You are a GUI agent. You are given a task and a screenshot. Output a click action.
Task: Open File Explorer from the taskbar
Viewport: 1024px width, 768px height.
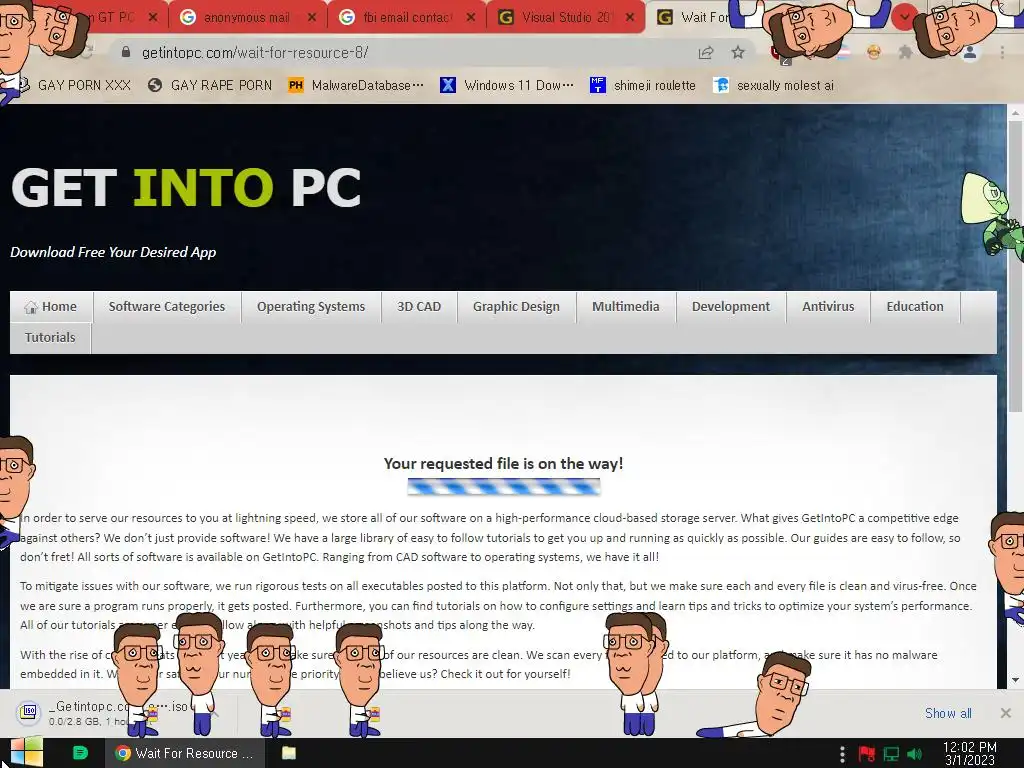[289, 753]
